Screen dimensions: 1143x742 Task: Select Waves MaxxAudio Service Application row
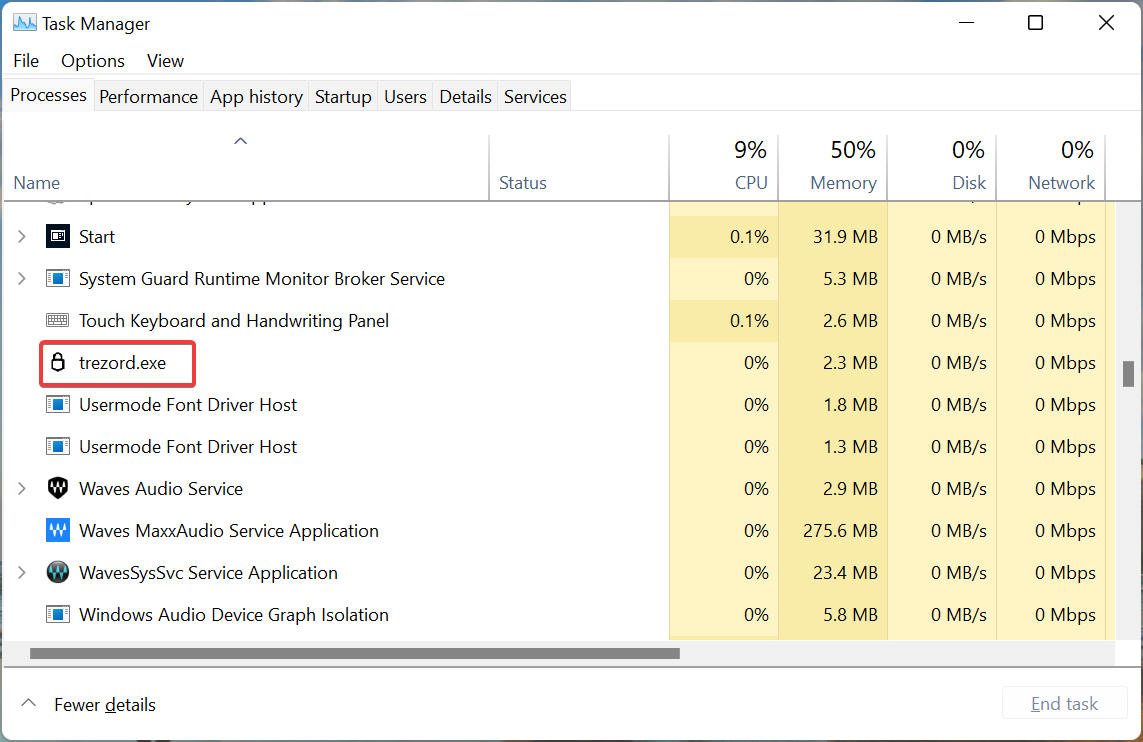coord(558,531)
